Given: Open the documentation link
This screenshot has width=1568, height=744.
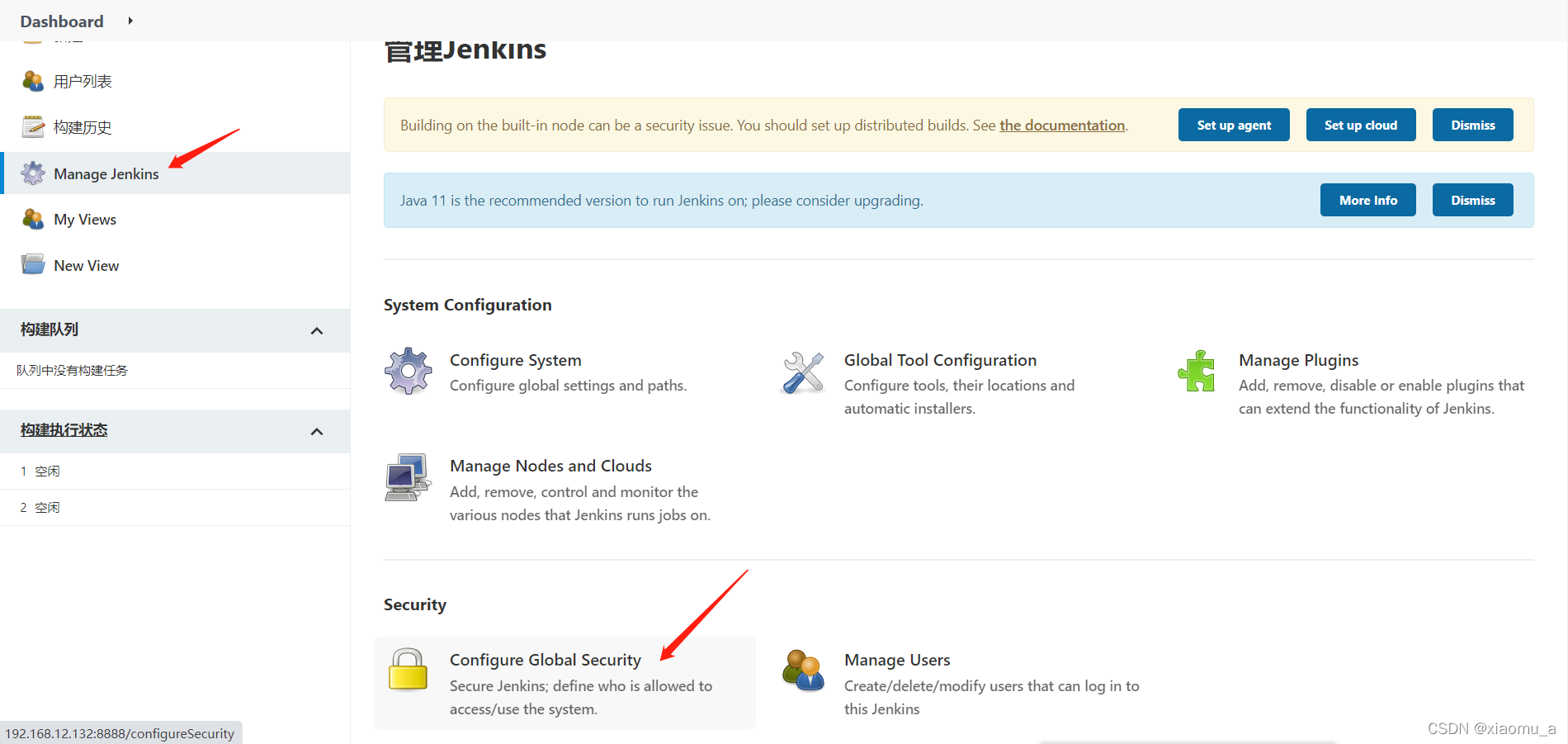Looking at the screenshot, I should 1062,126.
